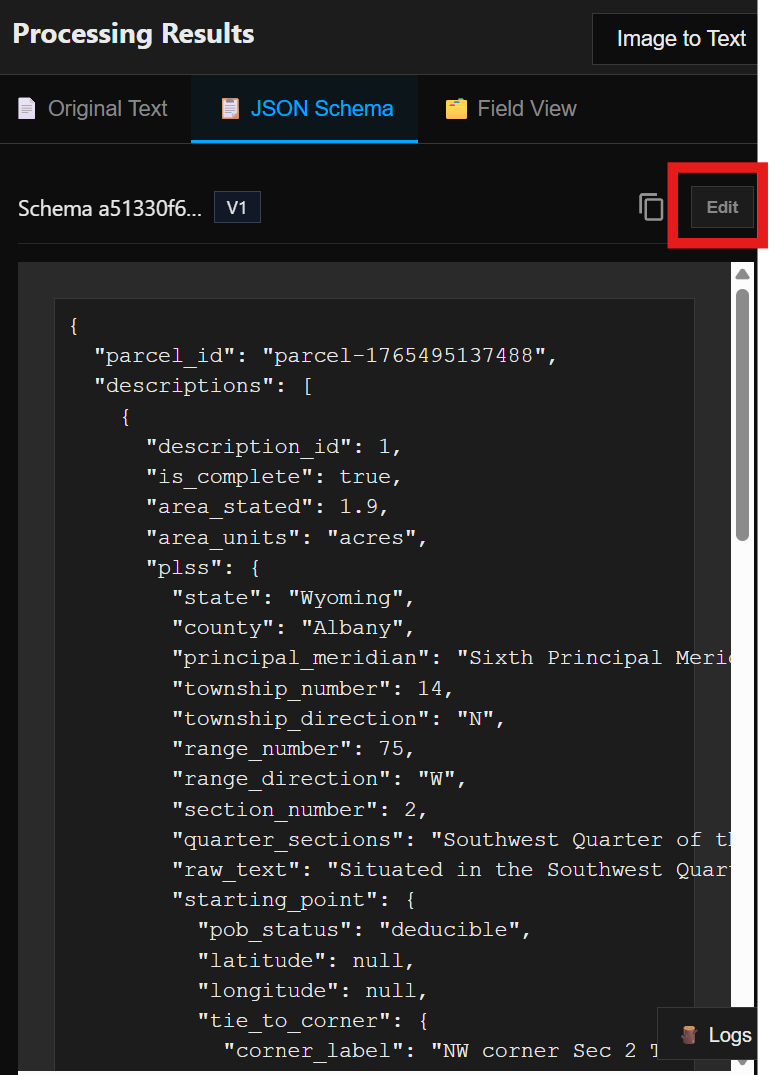This screenshot has height=1075, width=769.
Task: Click the "descriptions": [ line
Action: (204, 385)
